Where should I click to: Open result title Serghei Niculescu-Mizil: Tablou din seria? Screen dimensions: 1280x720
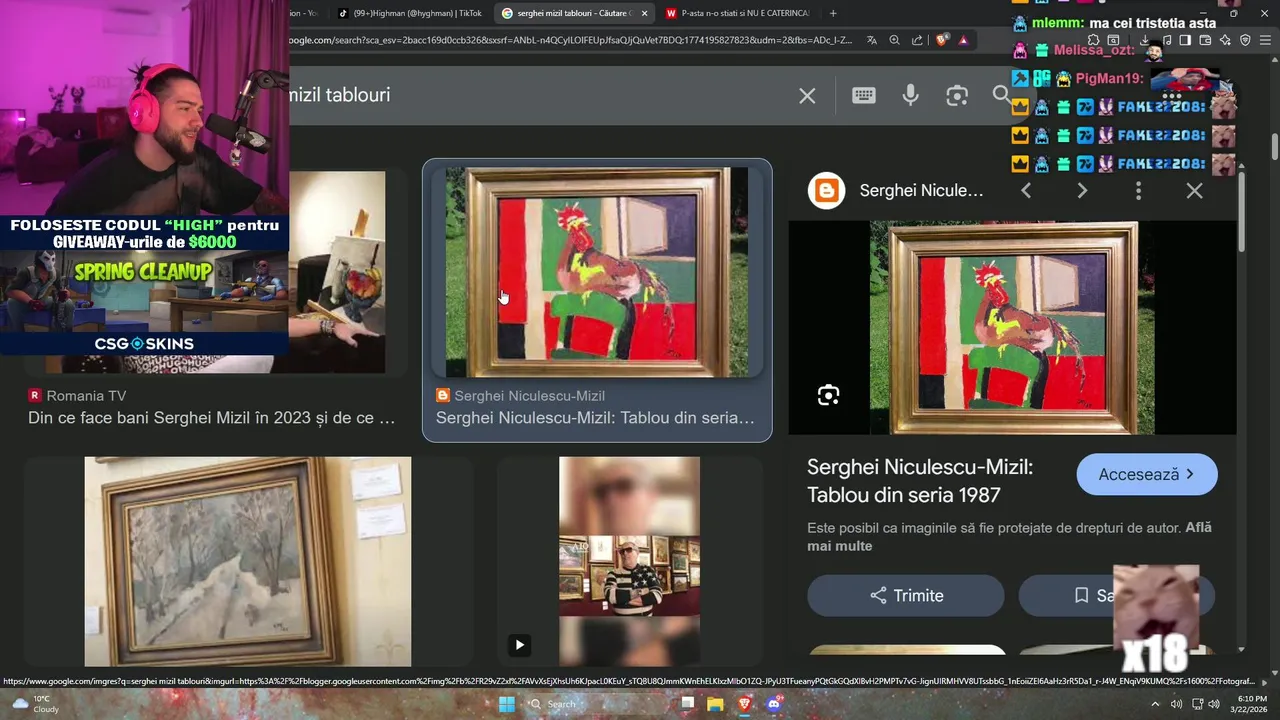[595, 418]
